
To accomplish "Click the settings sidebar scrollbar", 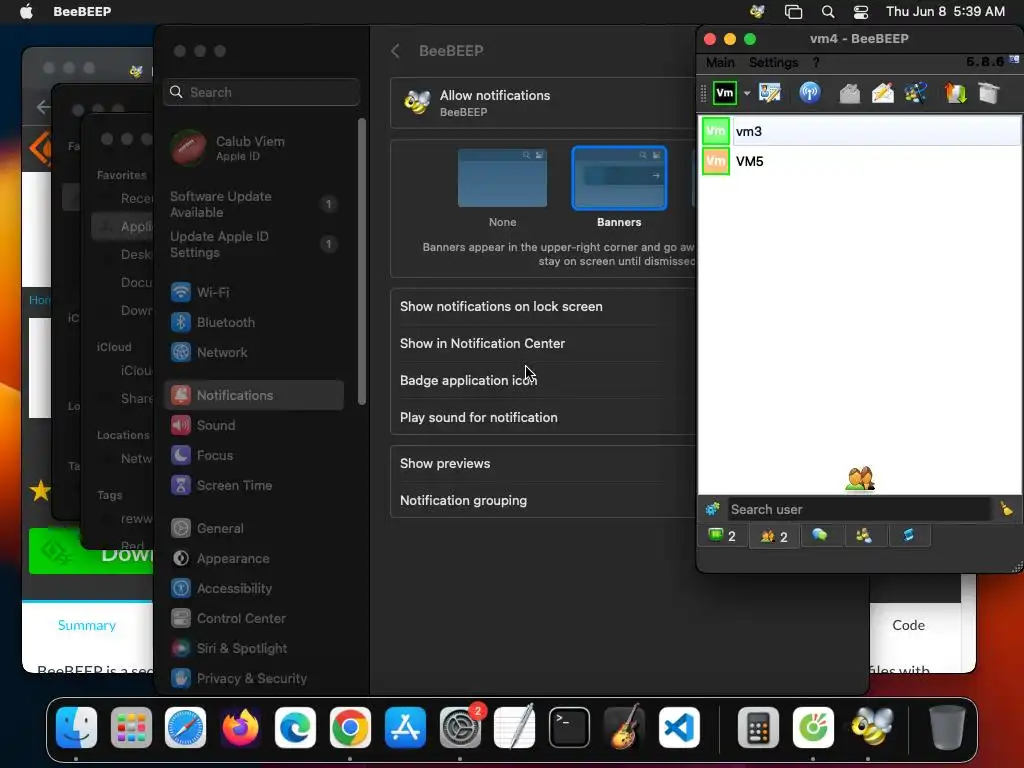I will click(x=362, y=261).
